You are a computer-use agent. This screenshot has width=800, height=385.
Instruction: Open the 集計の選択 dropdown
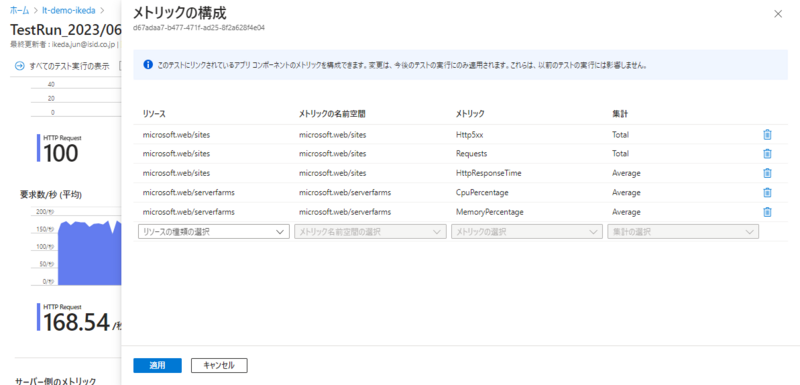[x=683, y=232]
